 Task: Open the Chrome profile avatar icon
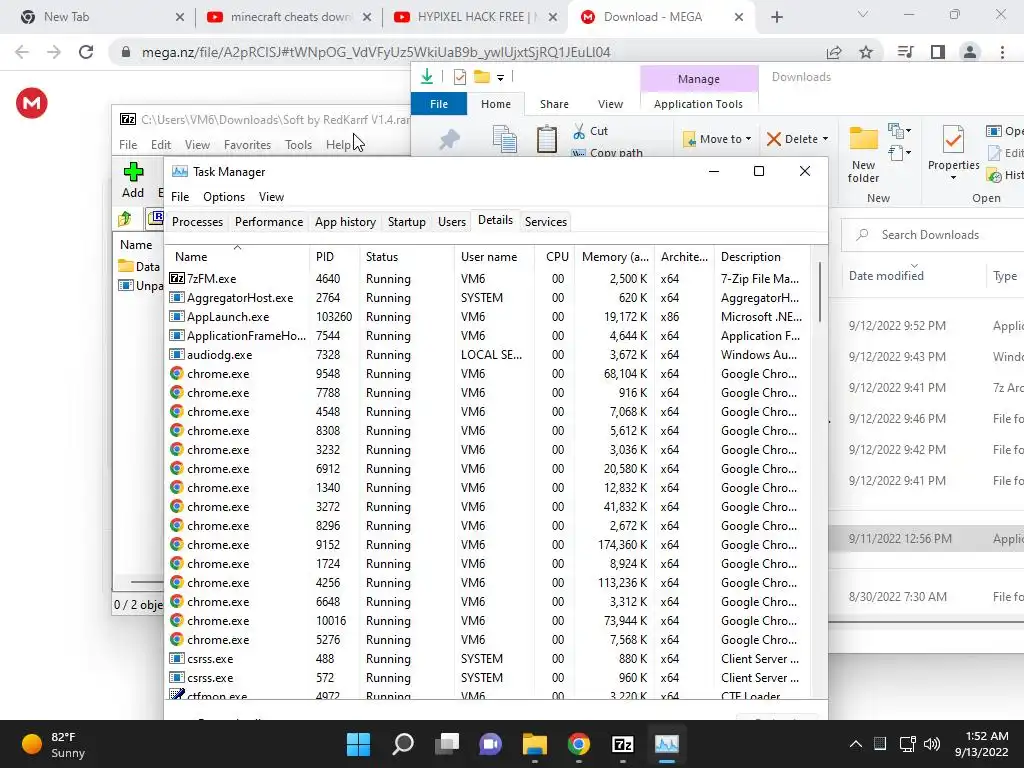pos(970,52)
